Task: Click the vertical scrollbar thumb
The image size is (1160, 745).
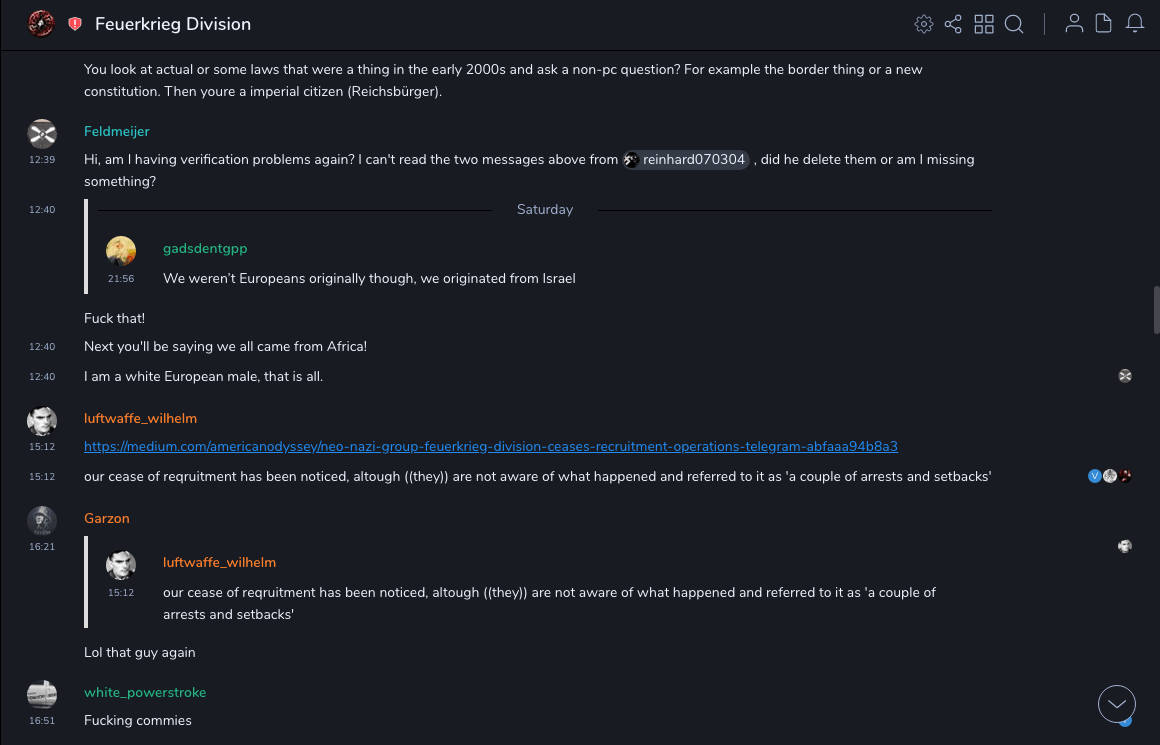Action: [1156, 310]
